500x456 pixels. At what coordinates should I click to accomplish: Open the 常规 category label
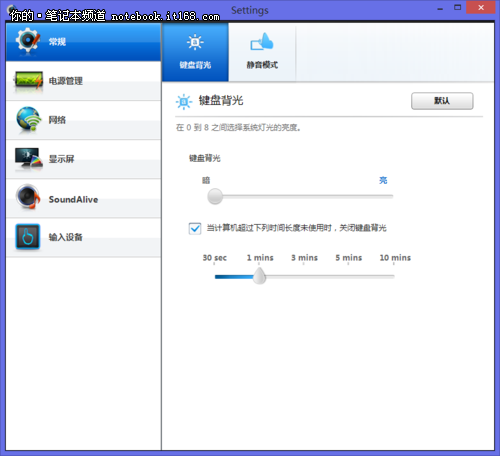[x=57, y=42]
